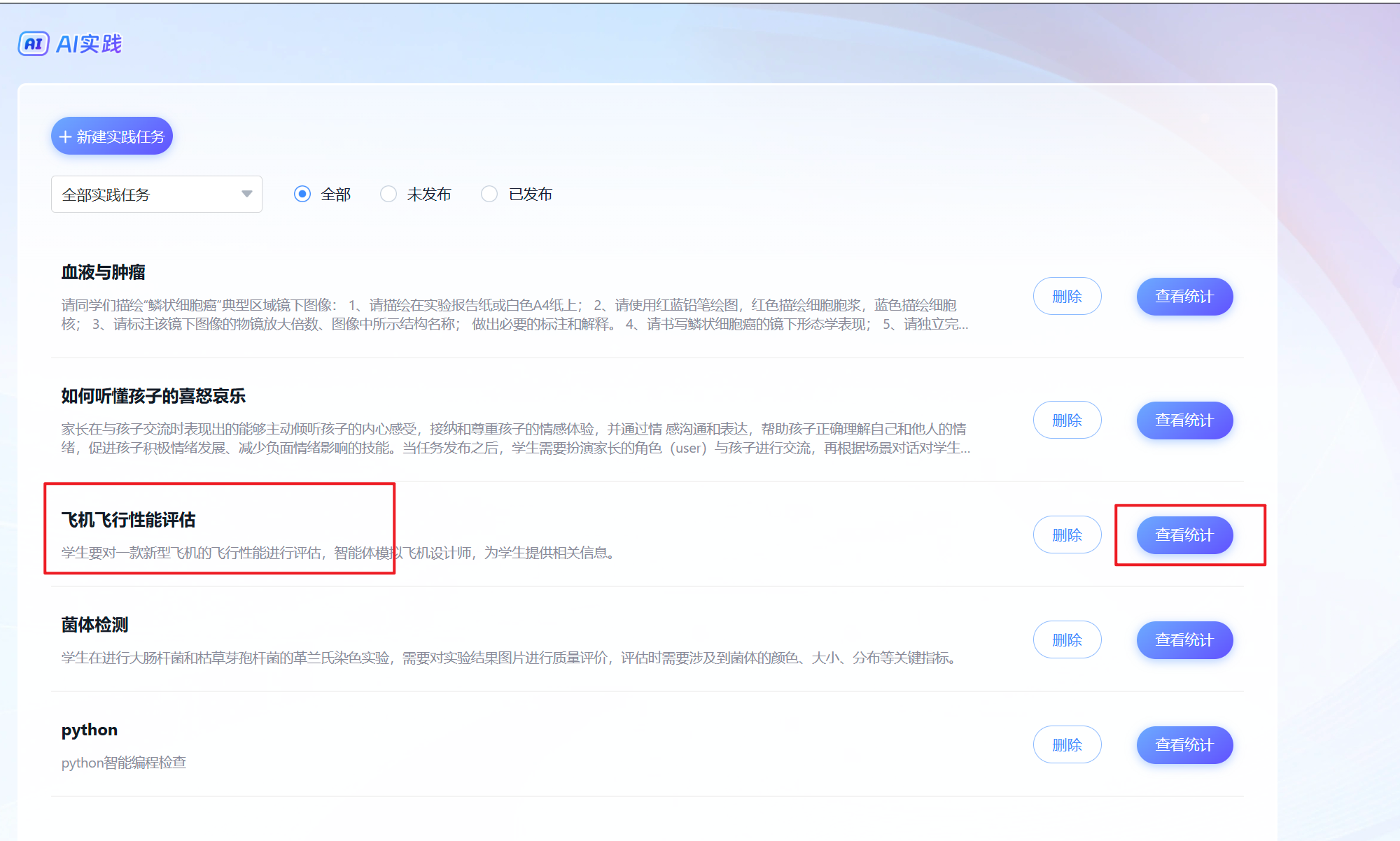Viewport: 1400px width, 841px height.
Task: View statistics for 菌体检测
Action: 1184,640
